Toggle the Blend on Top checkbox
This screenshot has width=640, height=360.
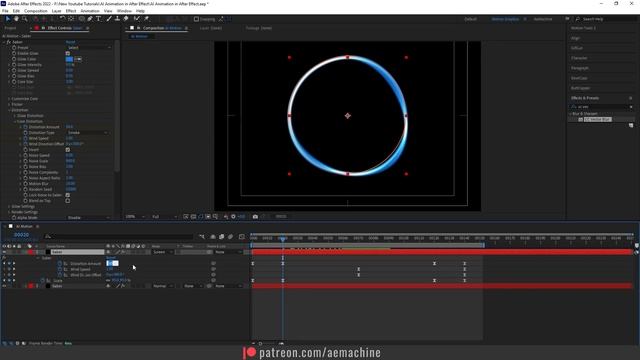tap(68, 201)
